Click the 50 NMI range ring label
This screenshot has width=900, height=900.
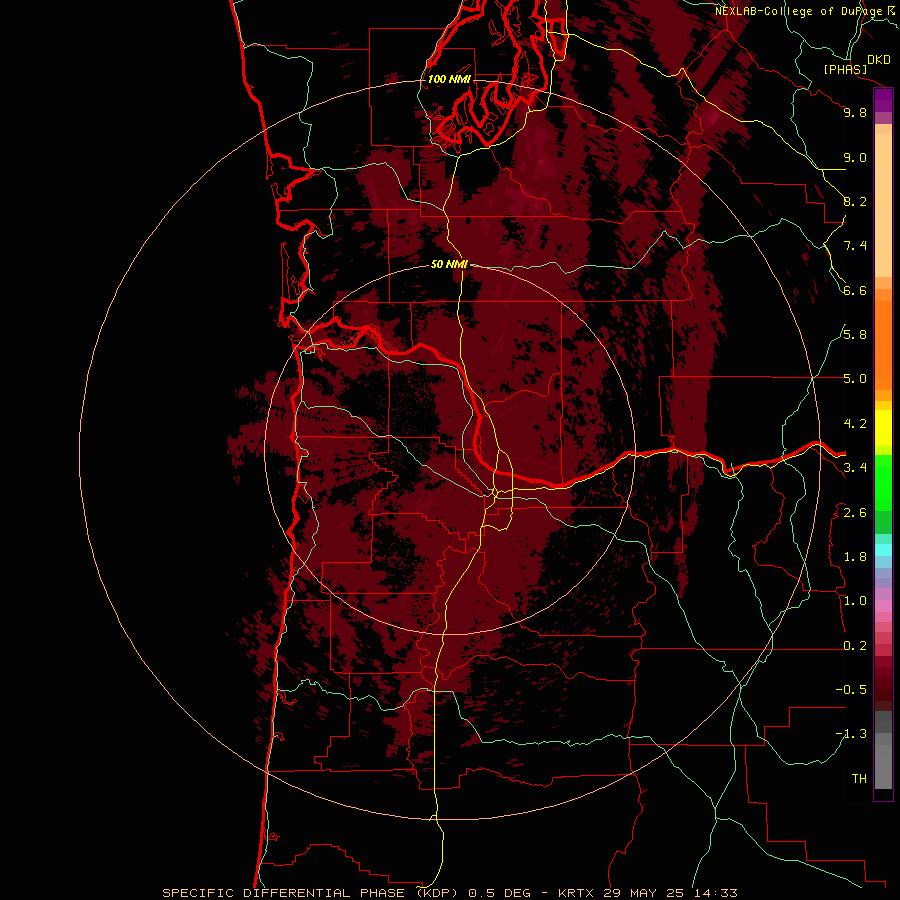click(x=449, y=264)
